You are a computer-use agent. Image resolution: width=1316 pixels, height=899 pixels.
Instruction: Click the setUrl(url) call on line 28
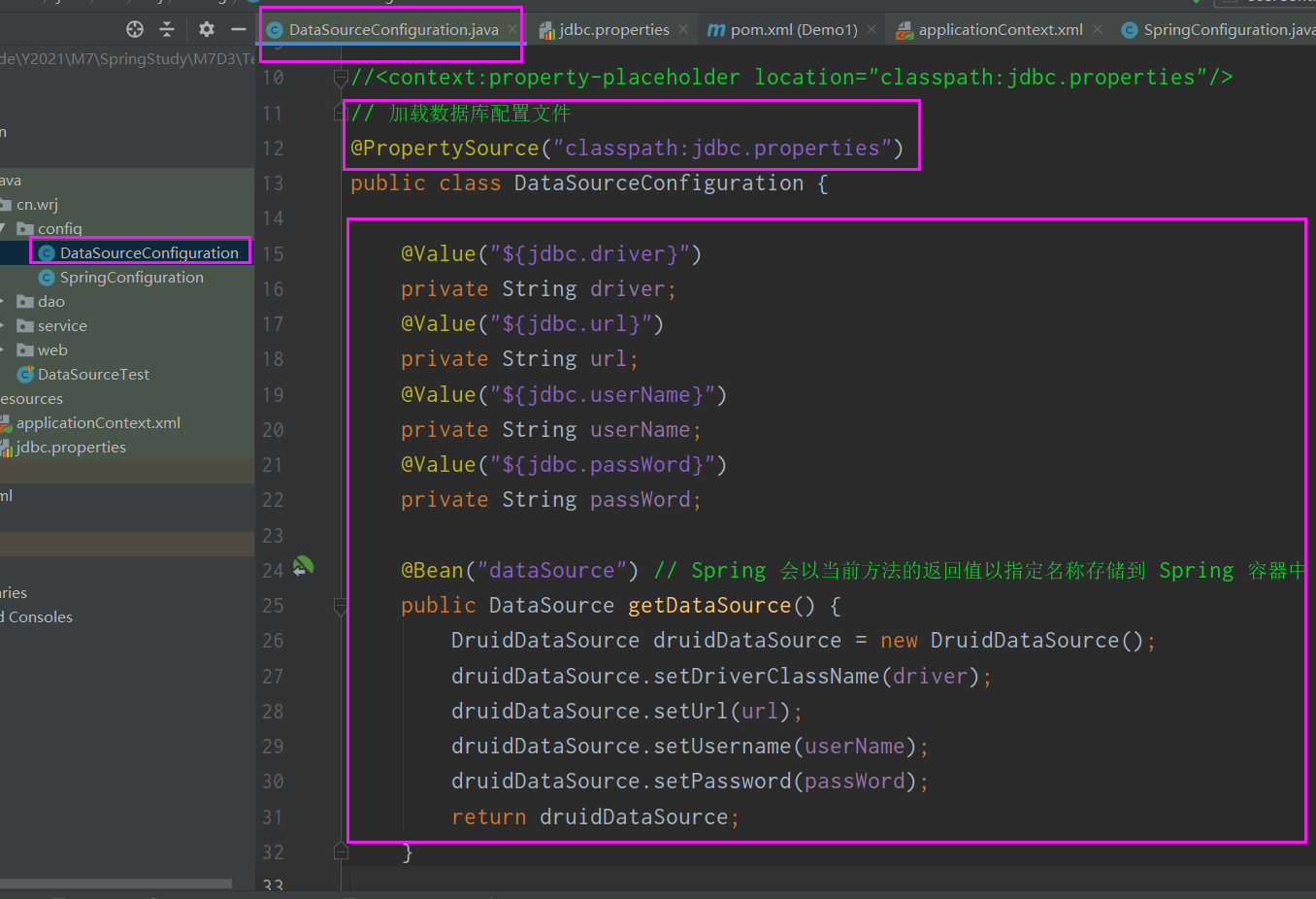click(x=627, y=712)
